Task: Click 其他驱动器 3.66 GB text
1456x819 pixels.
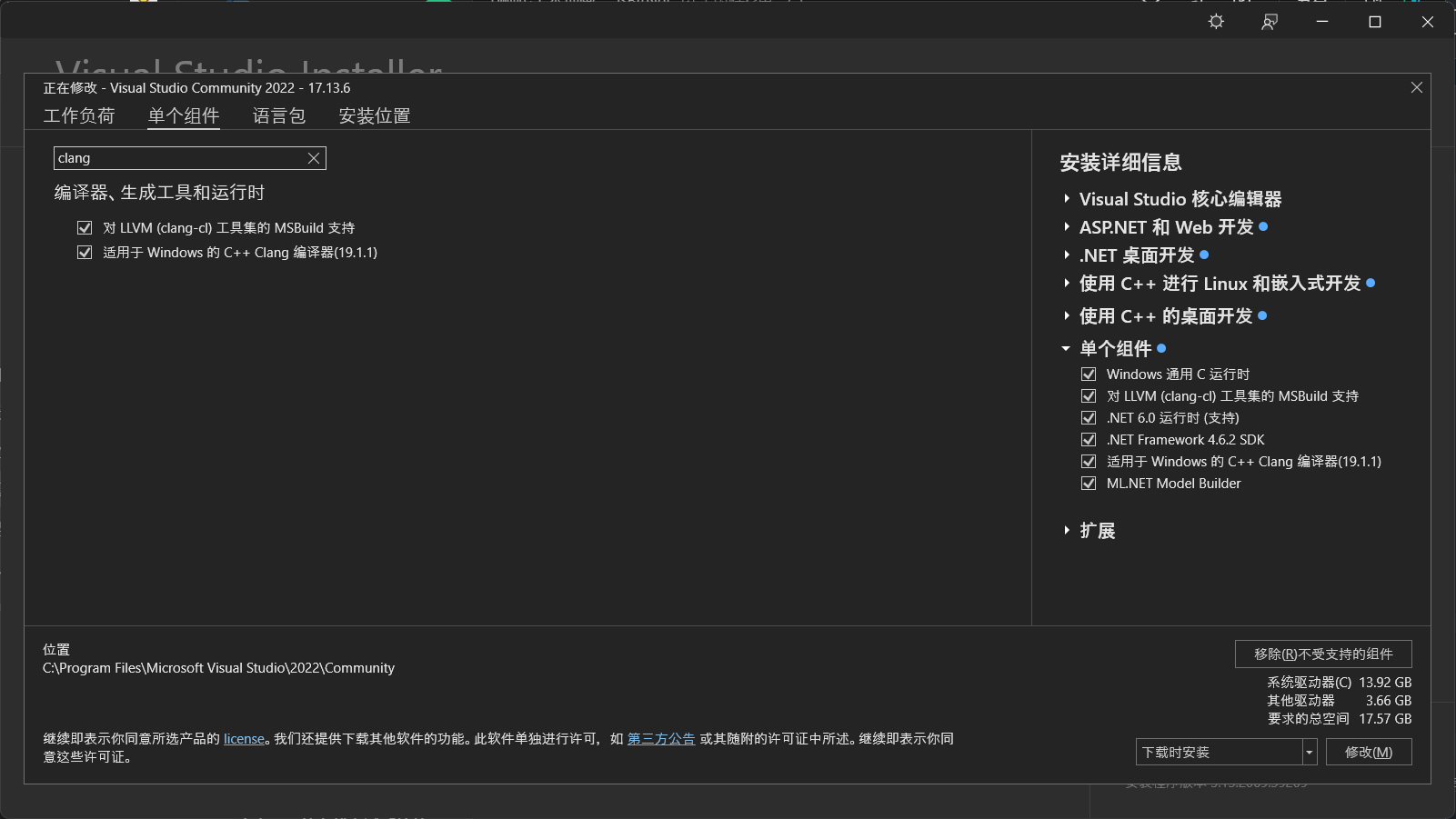Action: tap(1340, 701)
